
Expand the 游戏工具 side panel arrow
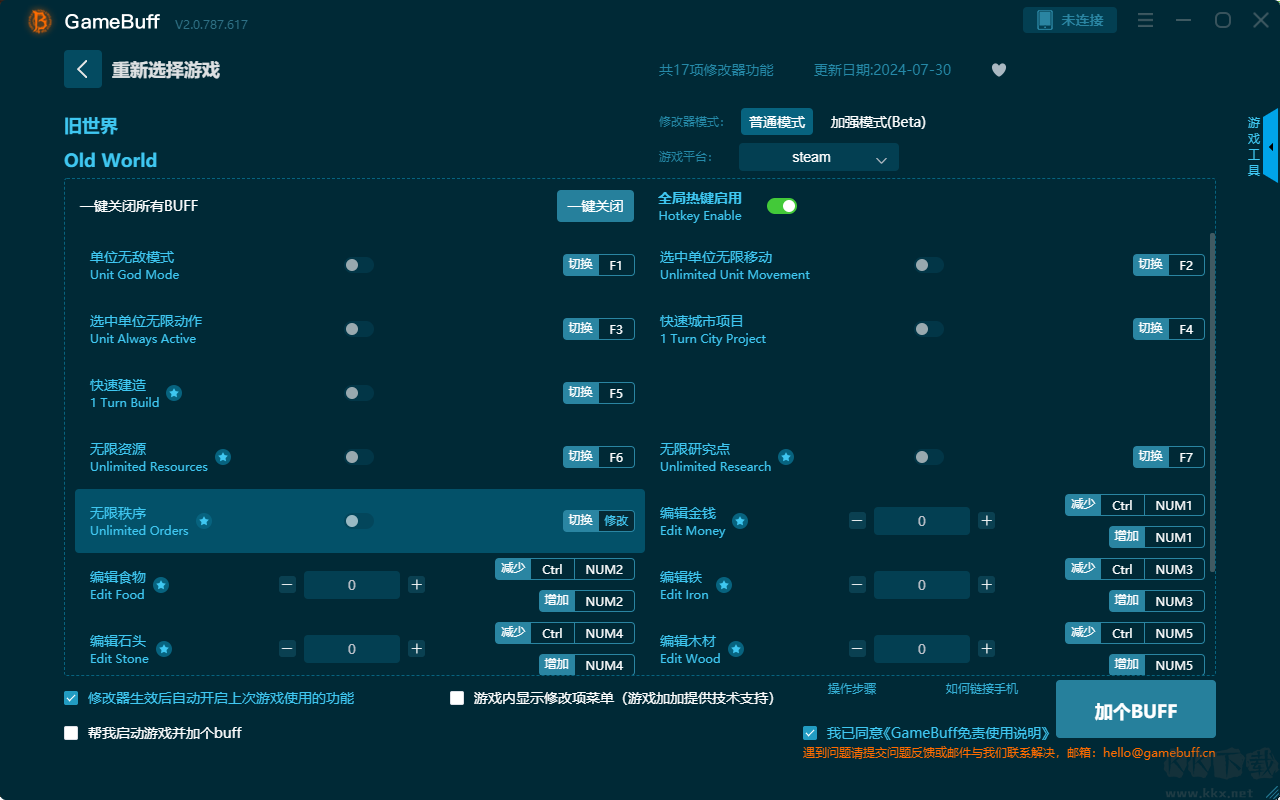1270,147
